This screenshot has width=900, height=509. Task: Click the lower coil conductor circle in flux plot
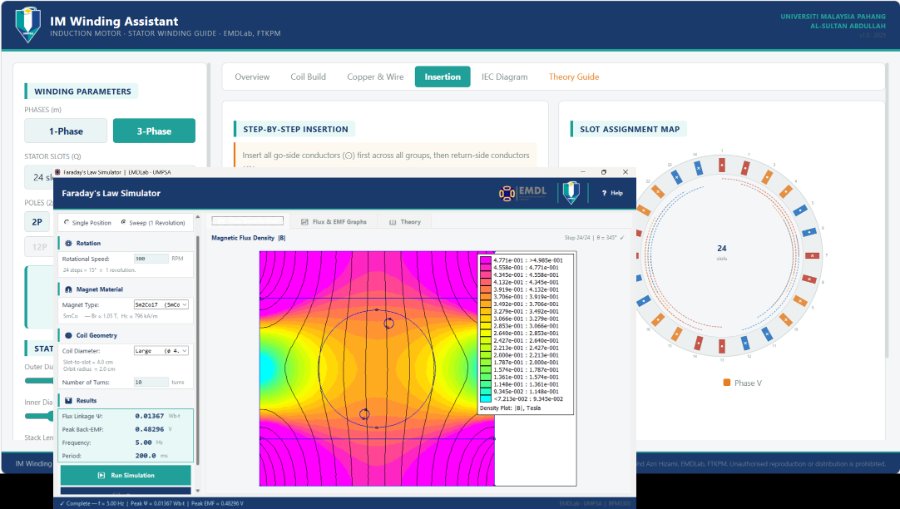click(x=364, y=414)
